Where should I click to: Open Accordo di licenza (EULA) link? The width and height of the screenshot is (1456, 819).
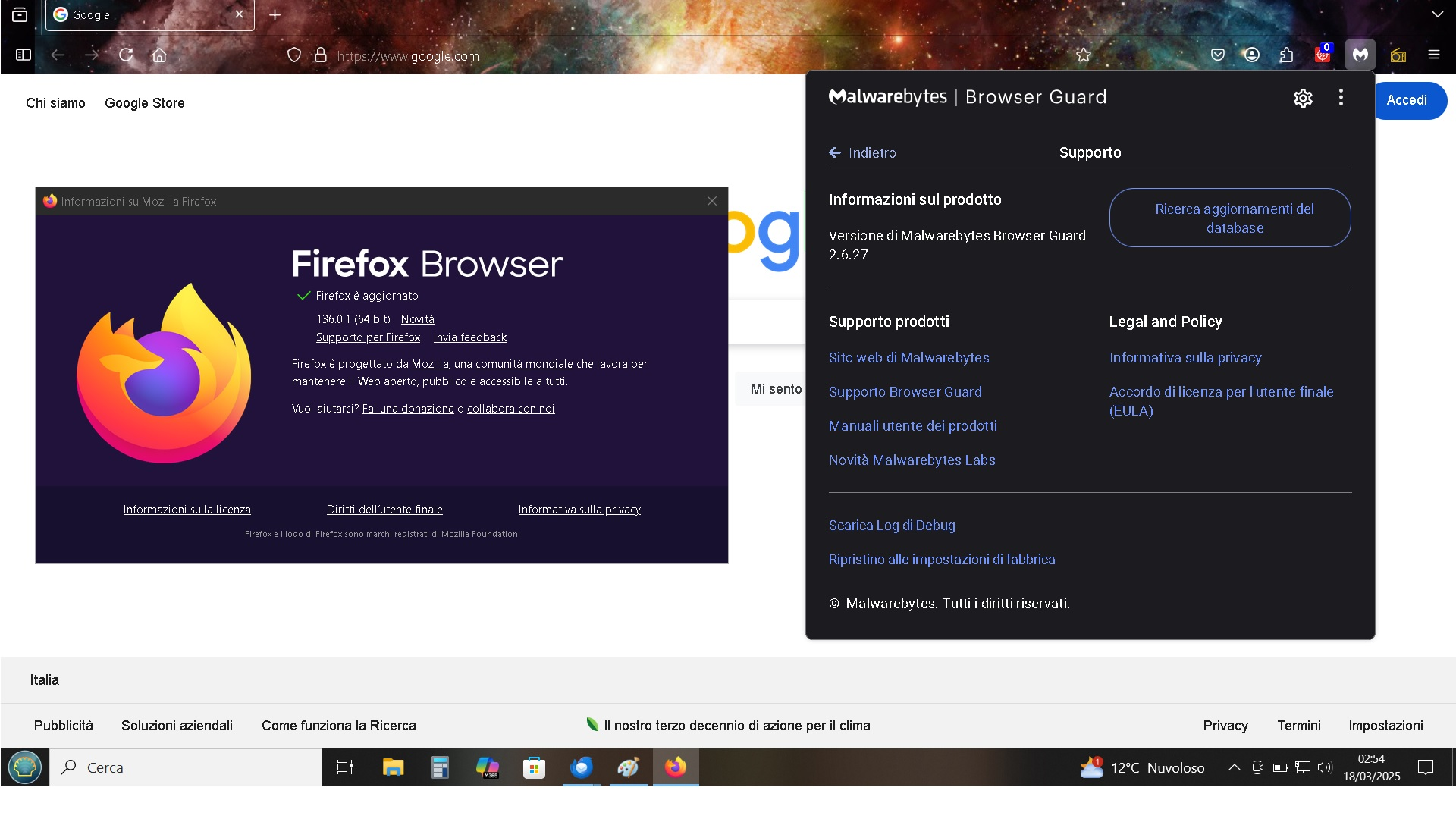pos(1221,400)
